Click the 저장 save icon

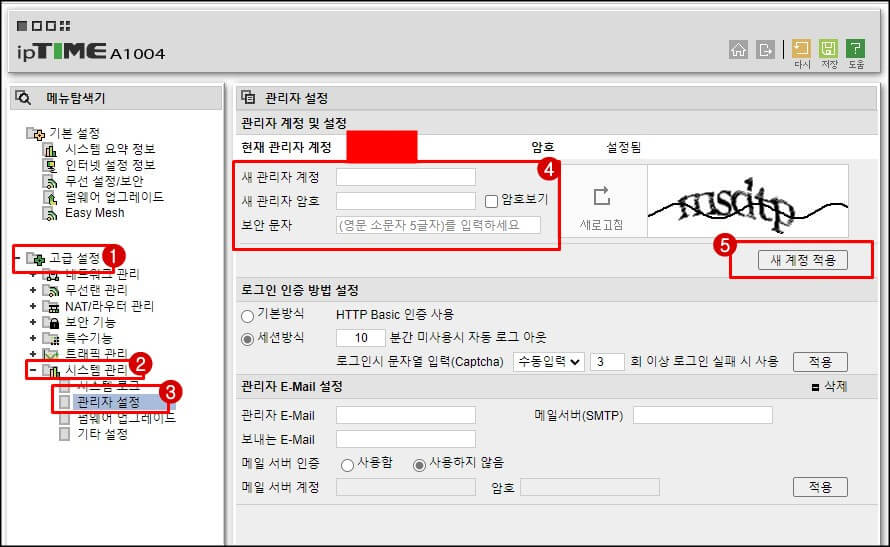[829, 49]
